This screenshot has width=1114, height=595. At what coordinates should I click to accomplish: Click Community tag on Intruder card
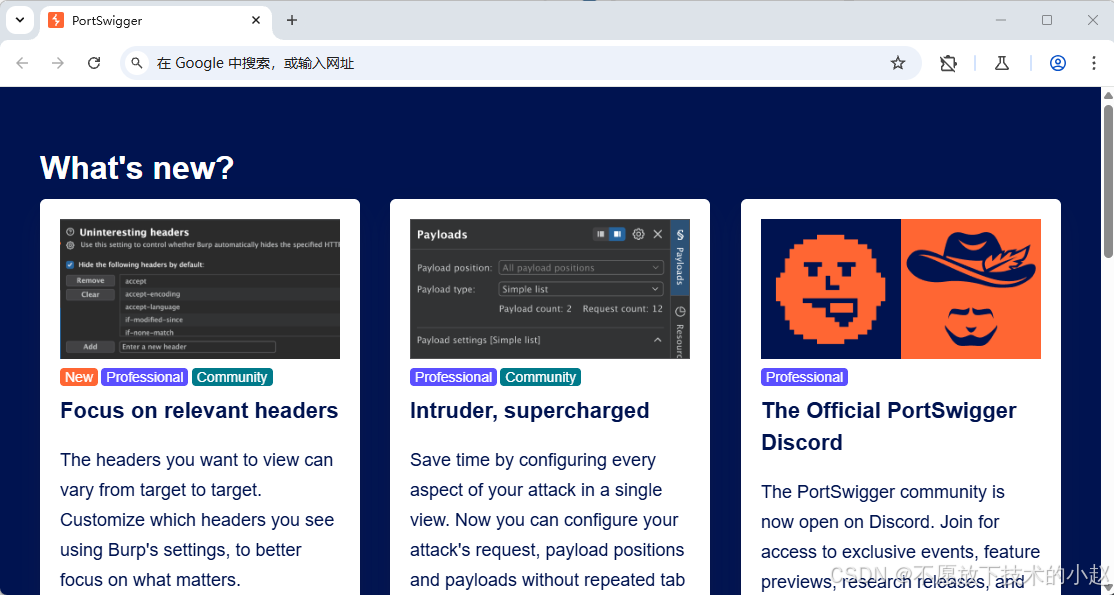point(541,377)
